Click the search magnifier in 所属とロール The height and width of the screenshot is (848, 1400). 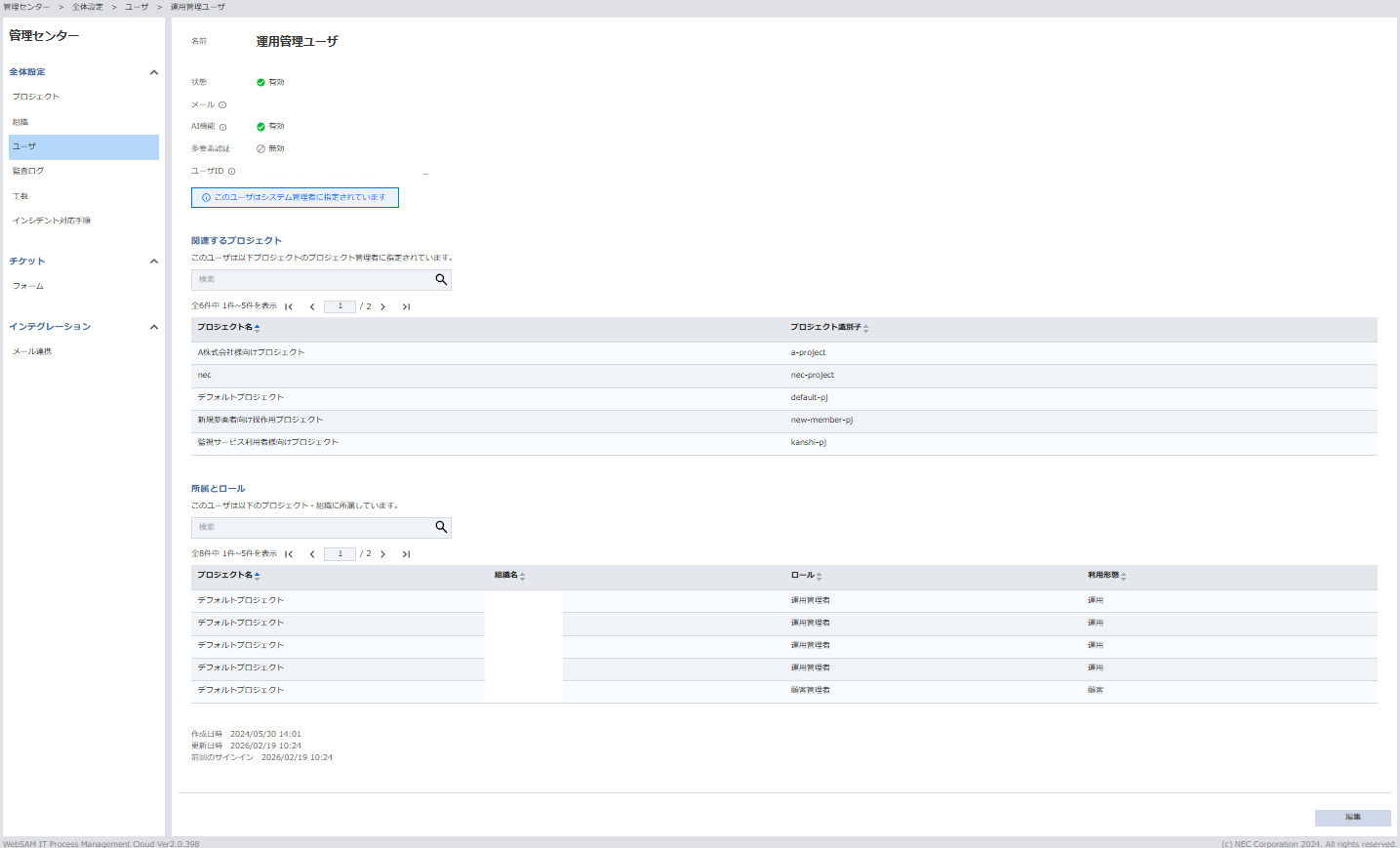(441, 528)
